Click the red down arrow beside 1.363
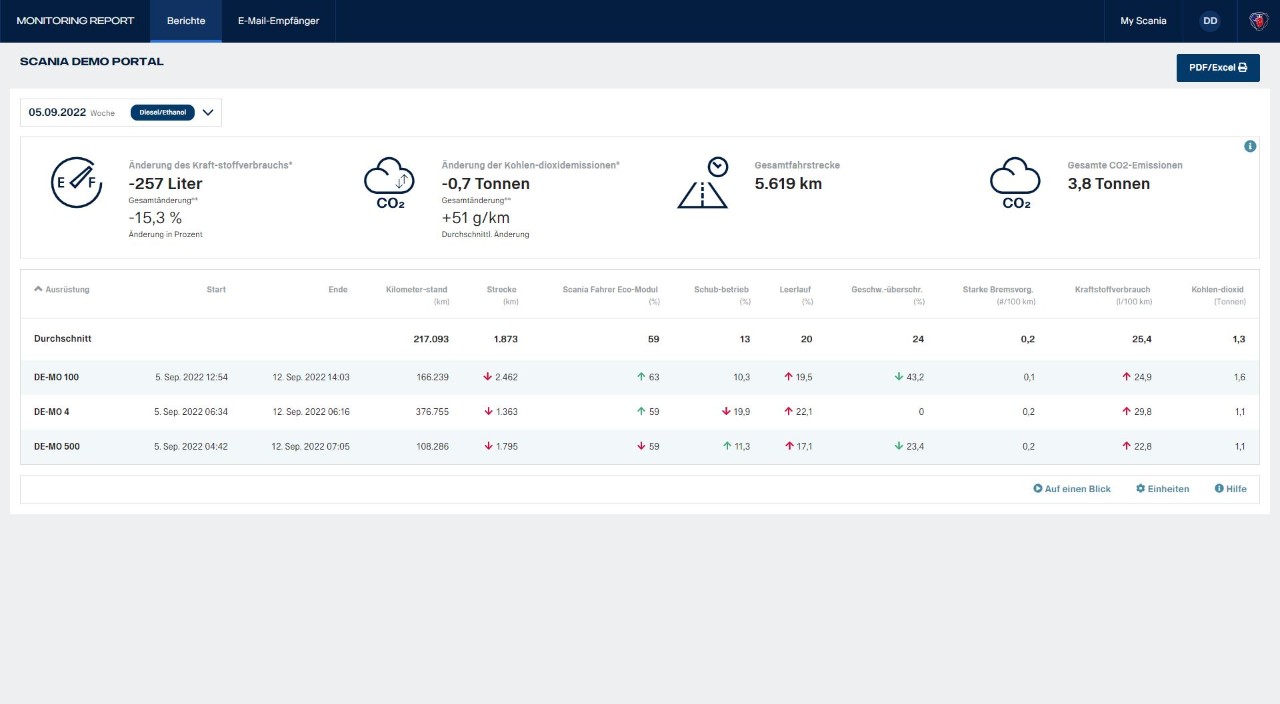This screenshot has height=704, width=1280. pos(487,412)
